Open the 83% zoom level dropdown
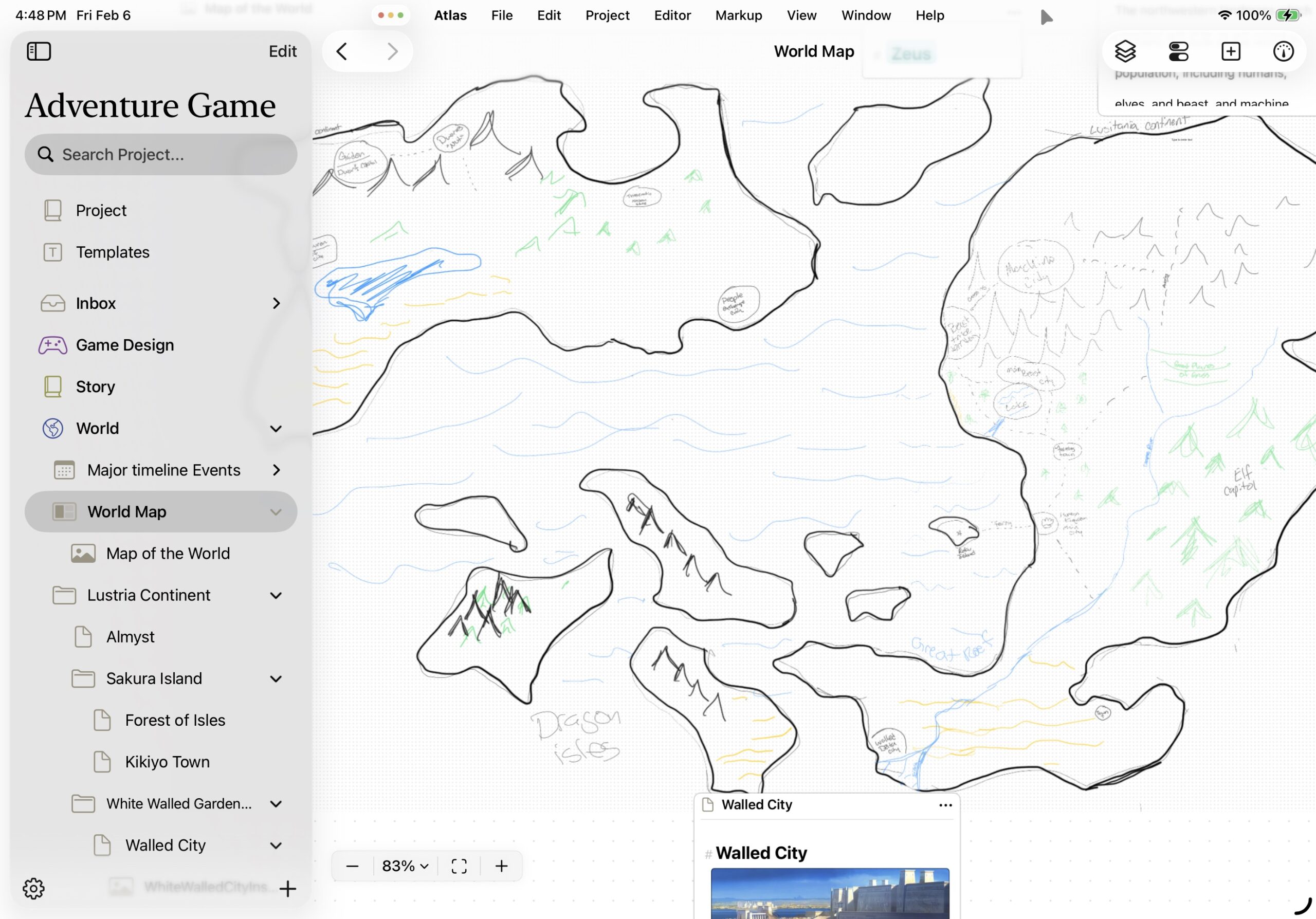The height and width of the screenshot is (919, 1316). coord(404,866)
